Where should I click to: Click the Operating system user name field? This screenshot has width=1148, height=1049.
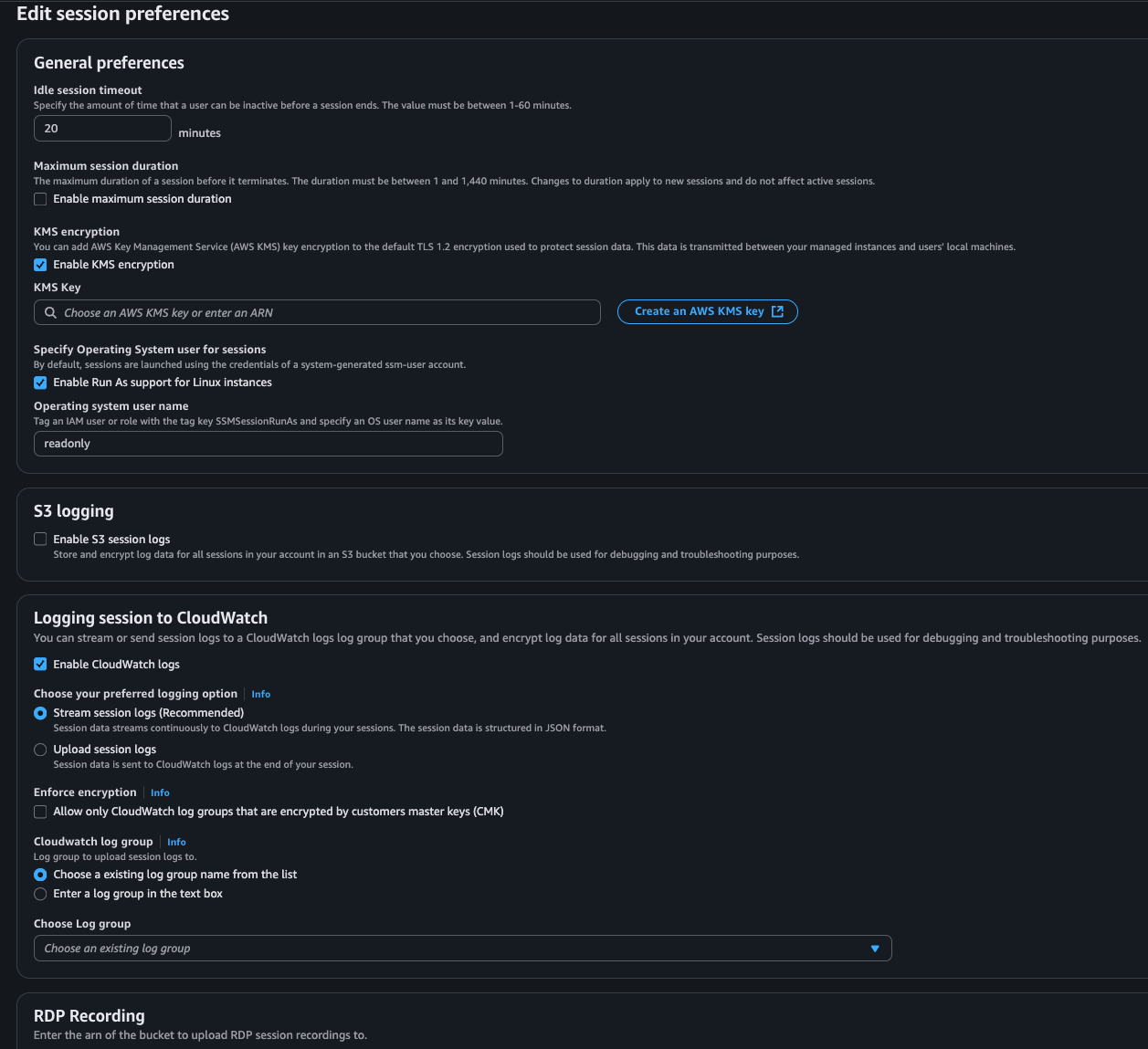[x=268, y=444]
